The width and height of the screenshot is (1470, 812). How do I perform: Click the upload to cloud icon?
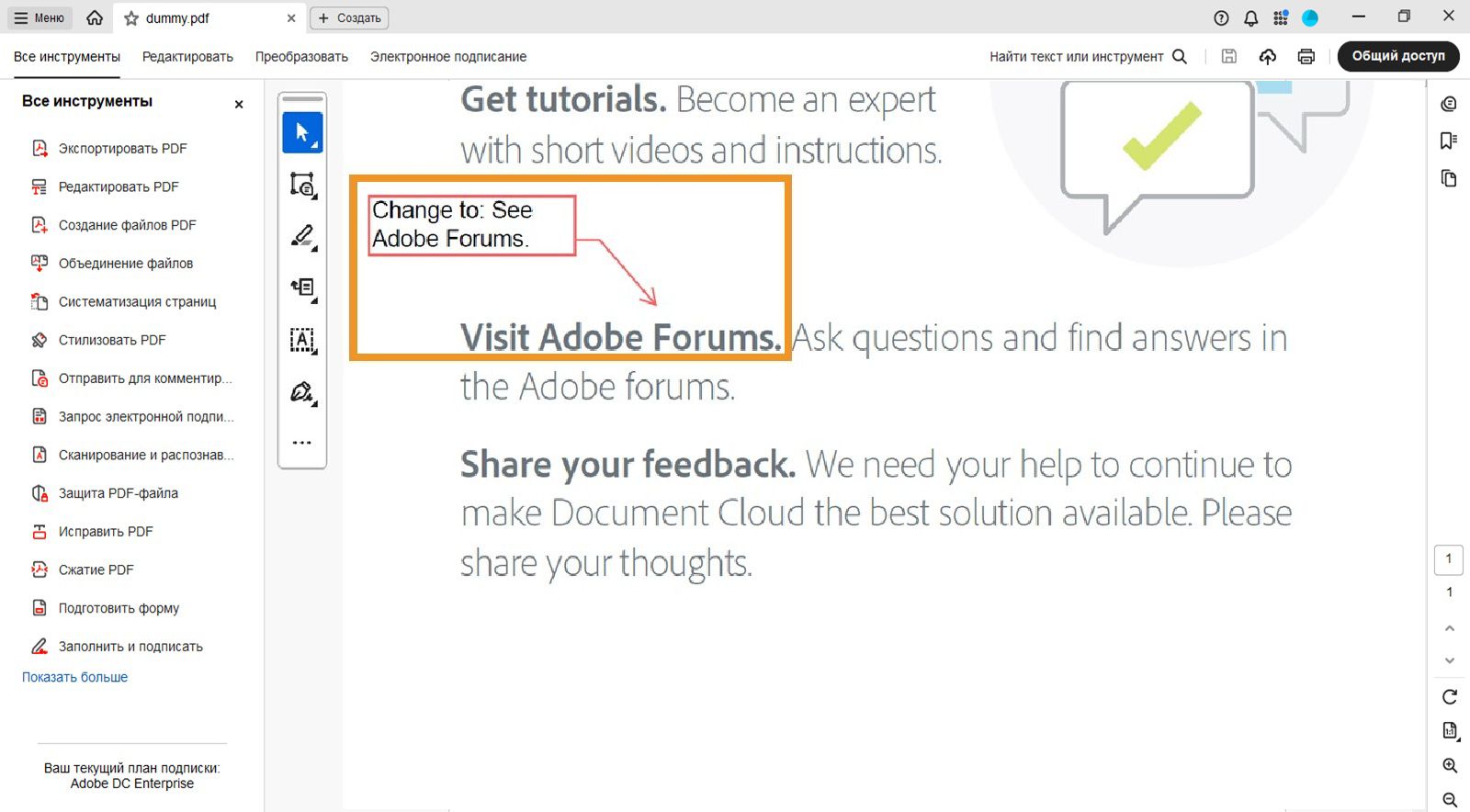click(x=1268, y=57)
